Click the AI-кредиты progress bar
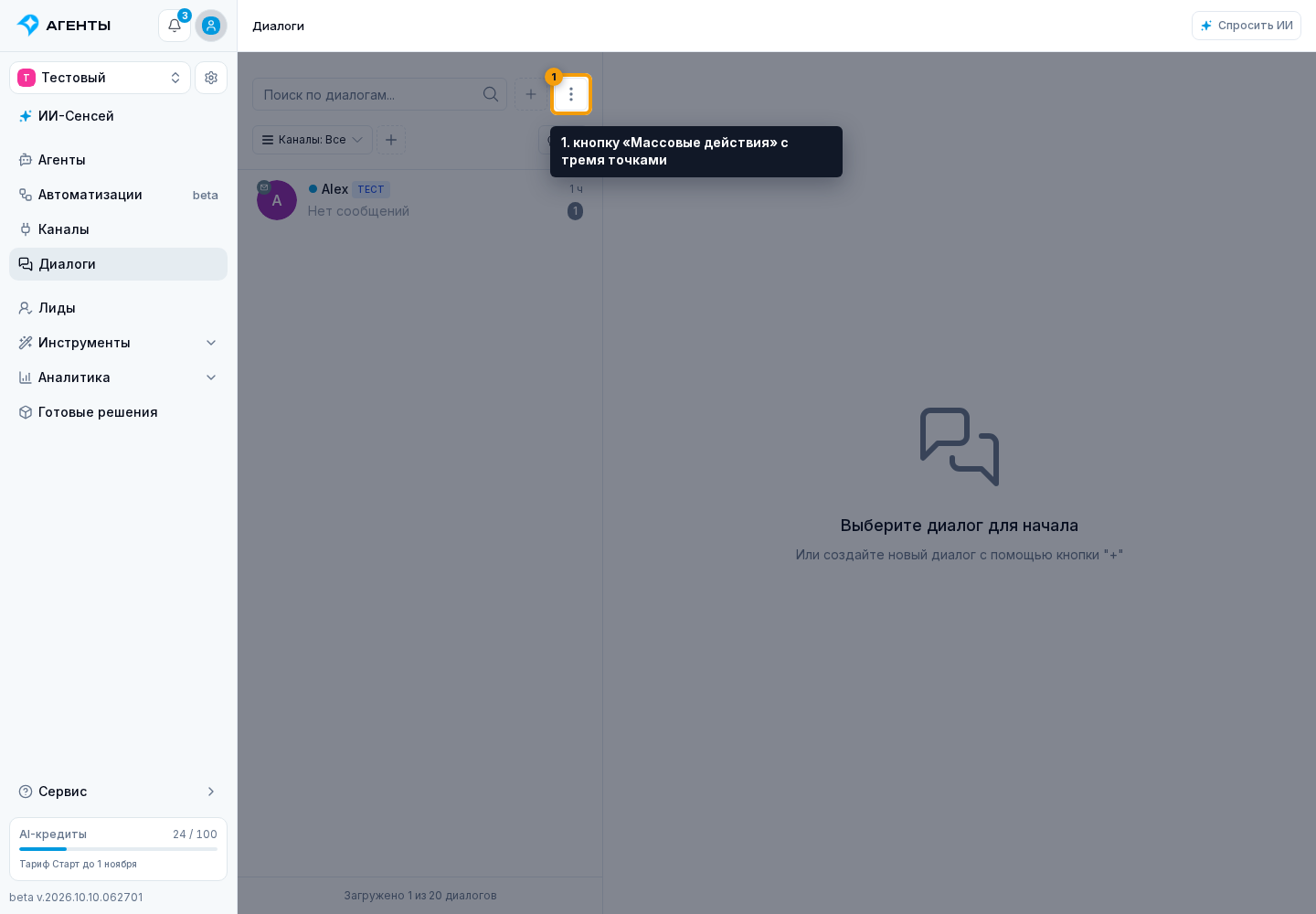1316x914 pixels. (119, 849)
